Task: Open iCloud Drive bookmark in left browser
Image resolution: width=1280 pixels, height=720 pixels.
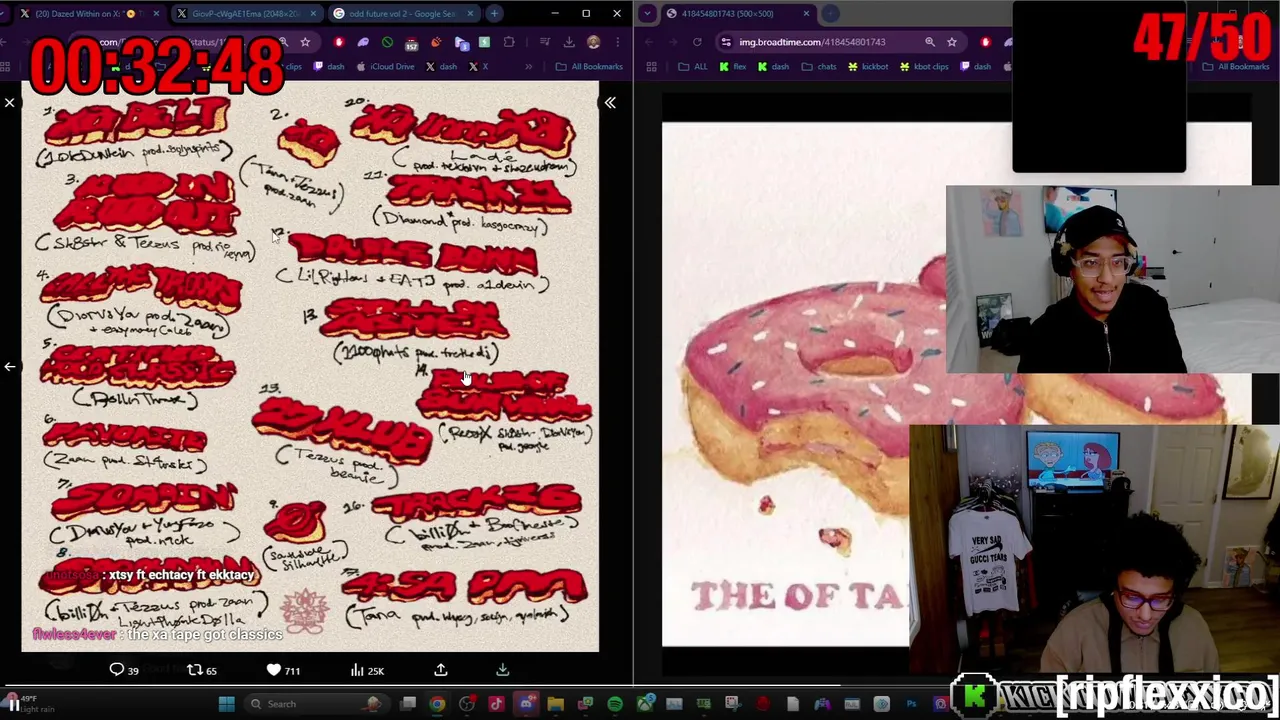Action: [385, 67]
